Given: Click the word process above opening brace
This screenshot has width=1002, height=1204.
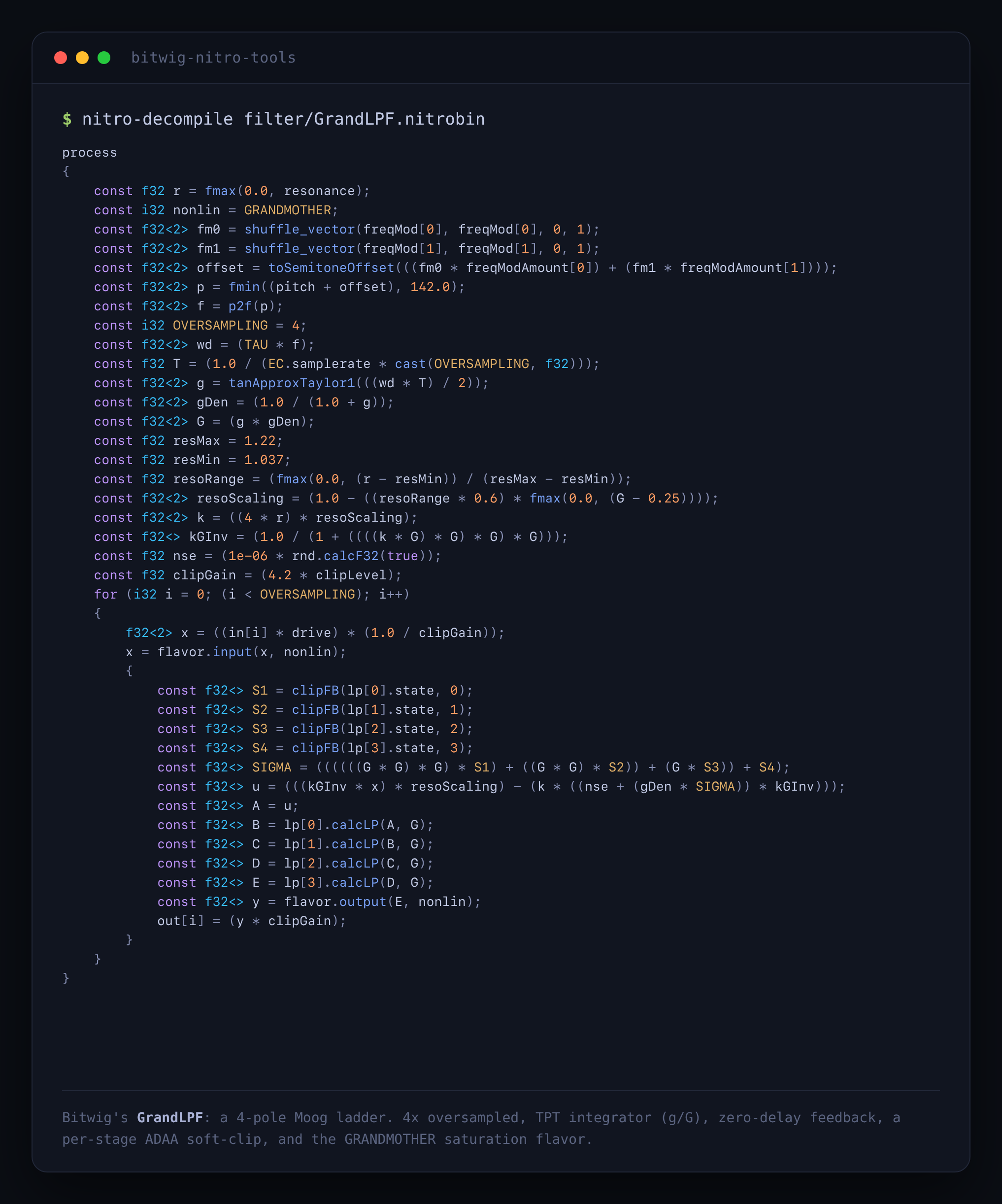Looking at the screenshot, I should pos(90,153).
